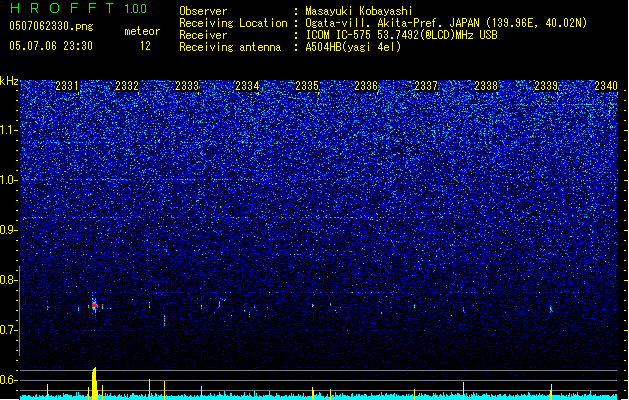
Task: Click the 0.8 frequency axis label
Action: click(x=9, y=280)
